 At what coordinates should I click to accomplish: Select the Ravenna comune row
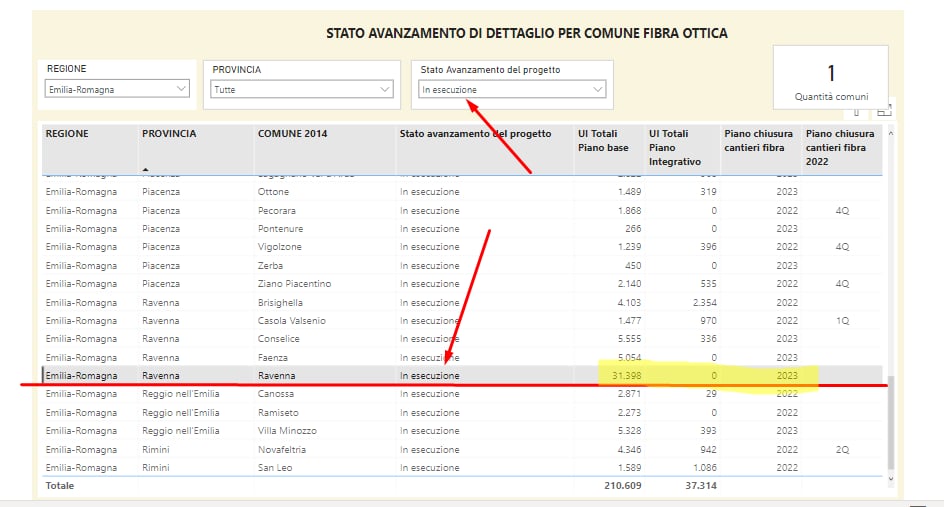pos(276,376)
